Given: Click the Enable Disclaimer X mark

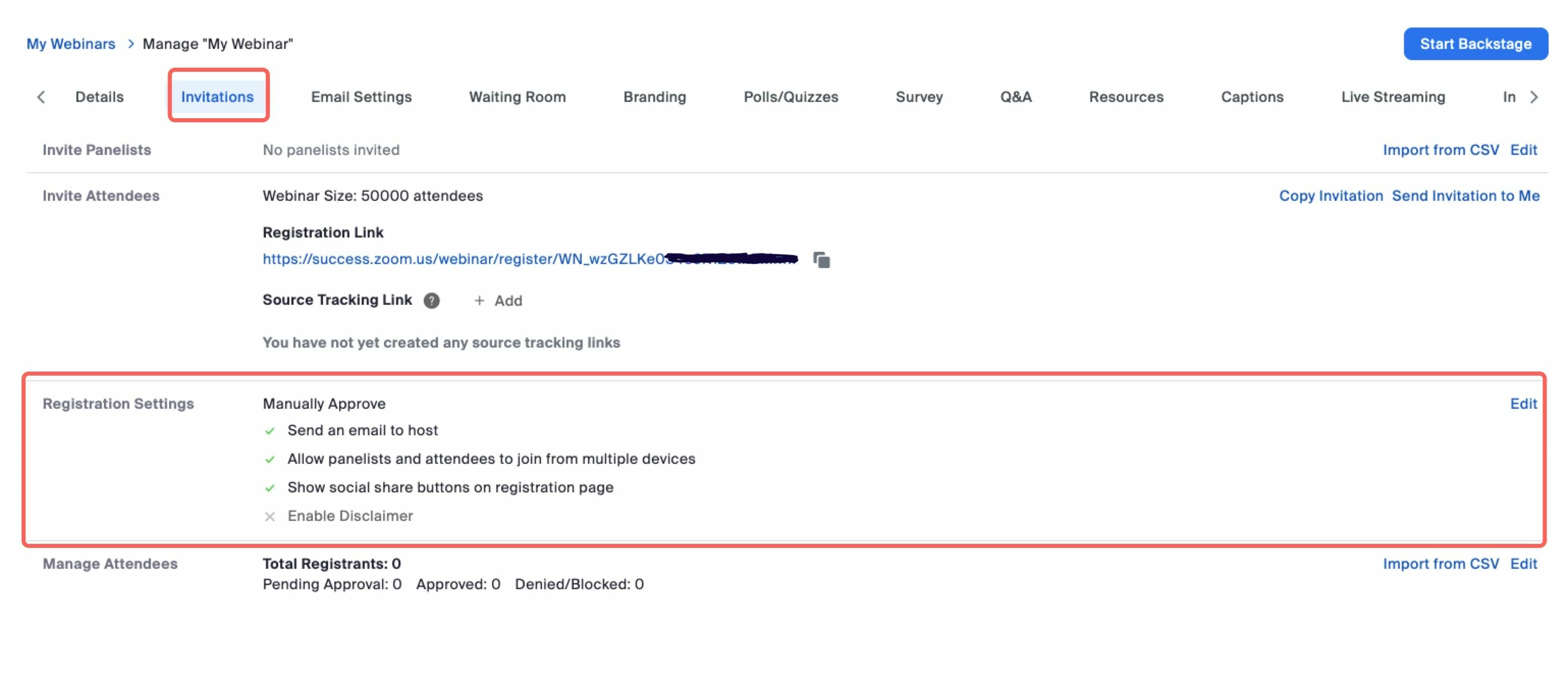Looking at the screenshot, I should (269, 516).
